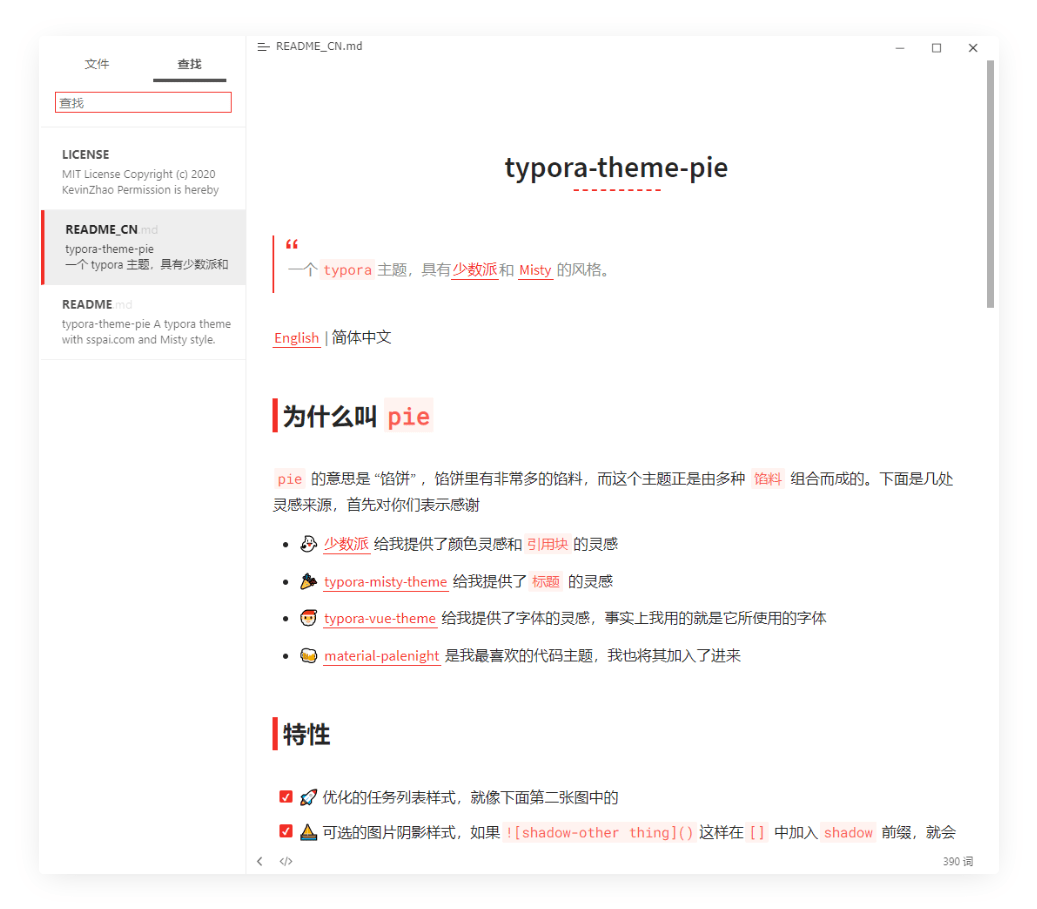Click the ![shadow-other thing]() code snippet

599,832
